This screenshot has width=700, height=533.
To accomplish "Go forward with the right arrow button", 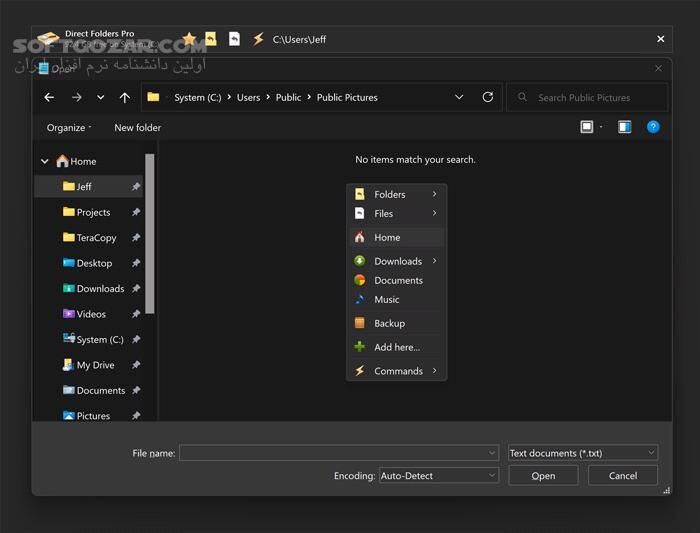I will click(77, 97).
